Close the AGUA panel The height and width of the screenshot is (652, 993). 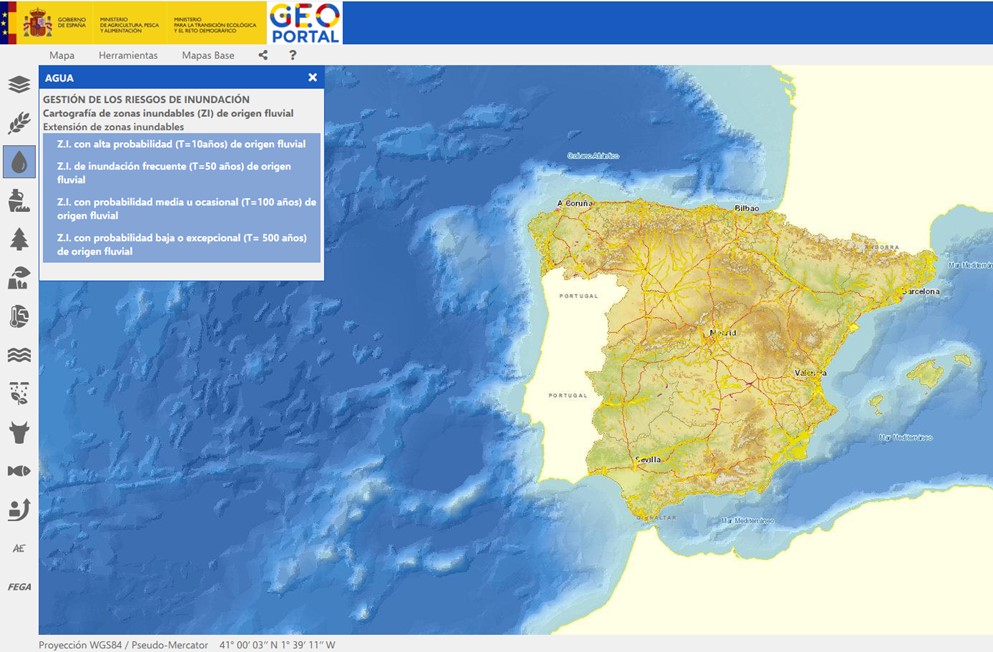coord(312,78)
